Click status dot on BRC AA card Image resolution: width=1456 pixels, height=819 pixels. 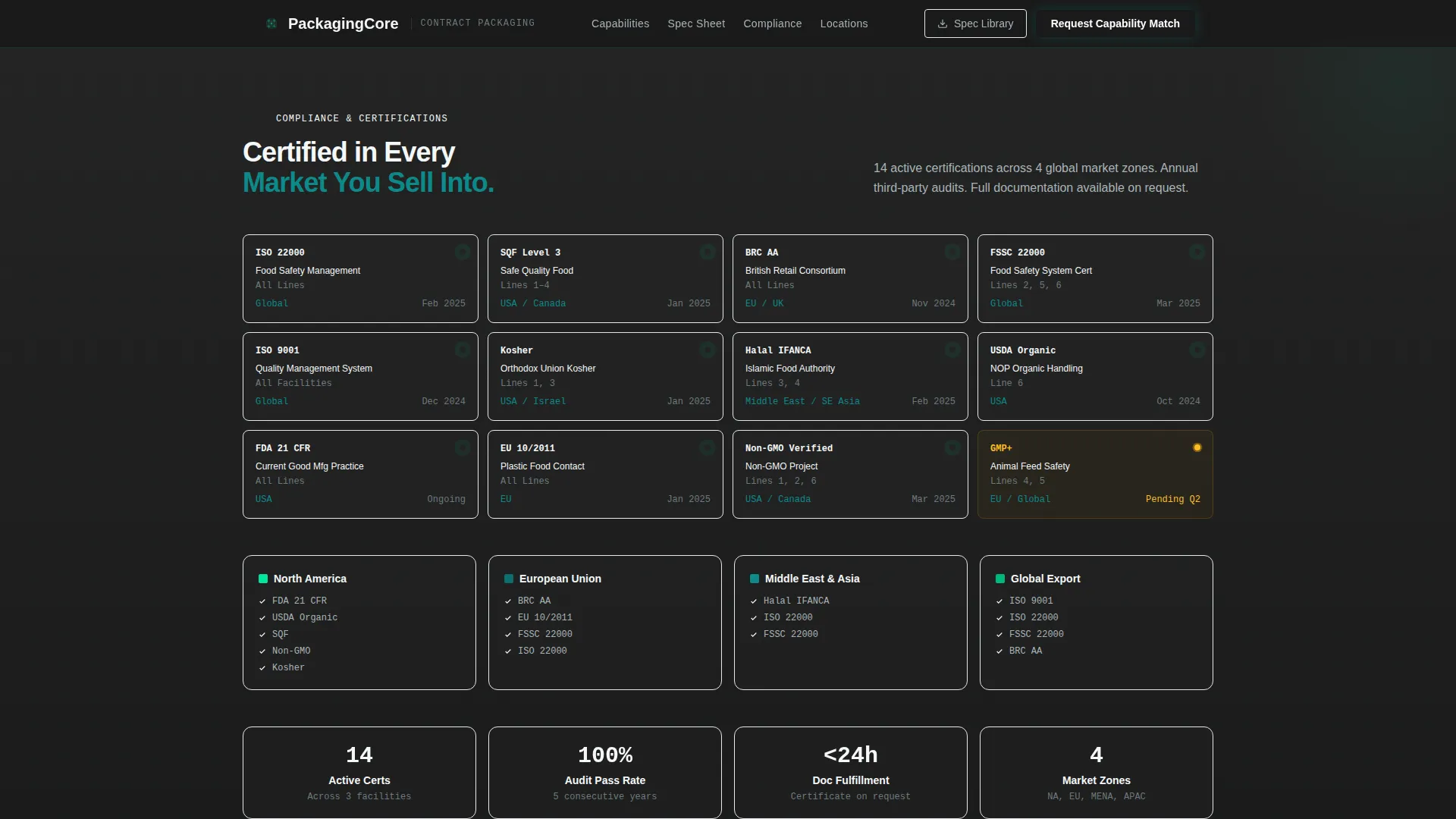tap(952, 252)
